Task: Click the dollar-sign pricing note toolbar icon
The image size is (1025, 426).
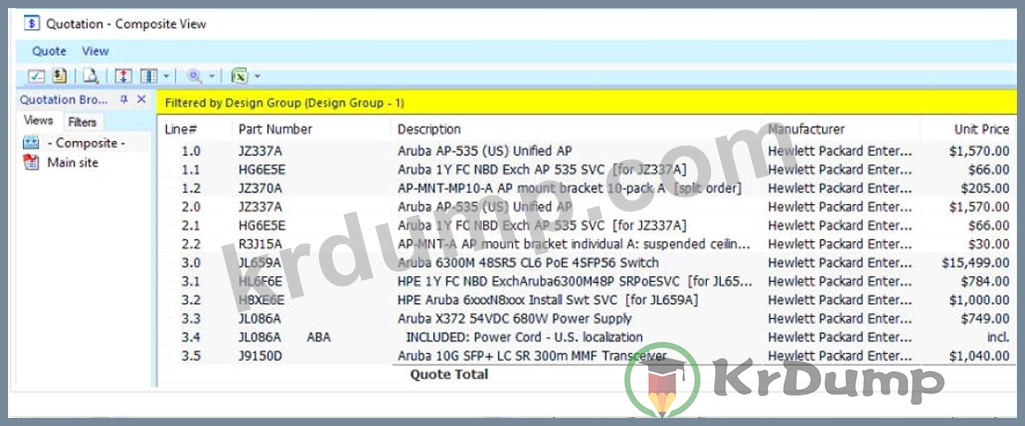Action: tap(59, 76)
